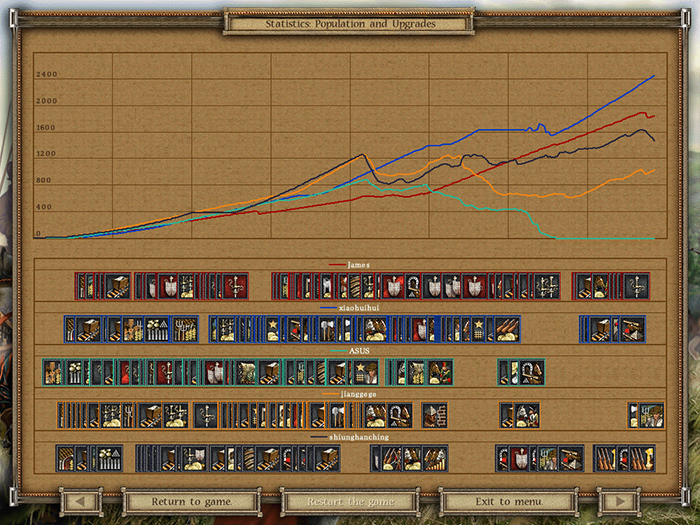Click the James player name label
The height and width of the screenshot is (525, 700).
click(x=359, y=265)
